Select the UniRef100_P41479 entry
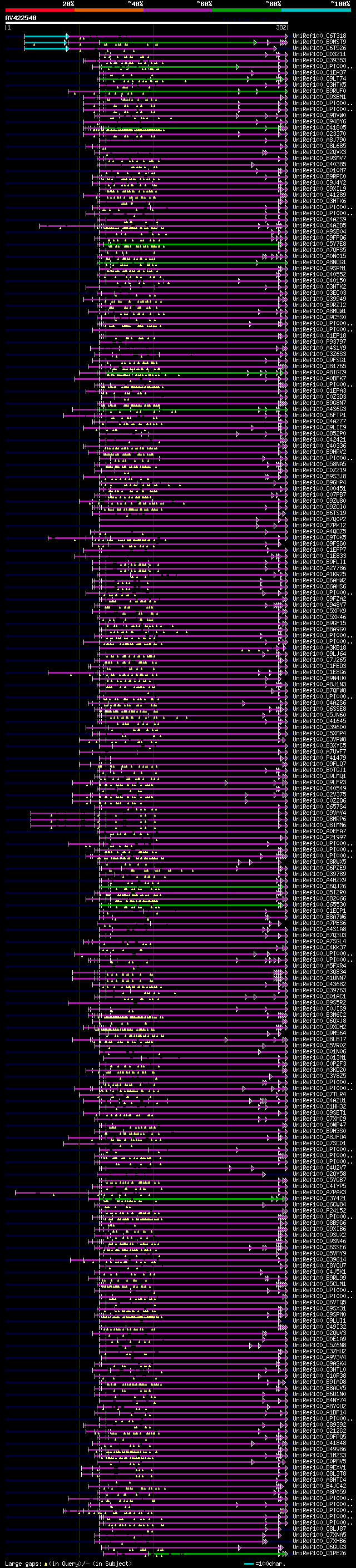 click(319, 759)
